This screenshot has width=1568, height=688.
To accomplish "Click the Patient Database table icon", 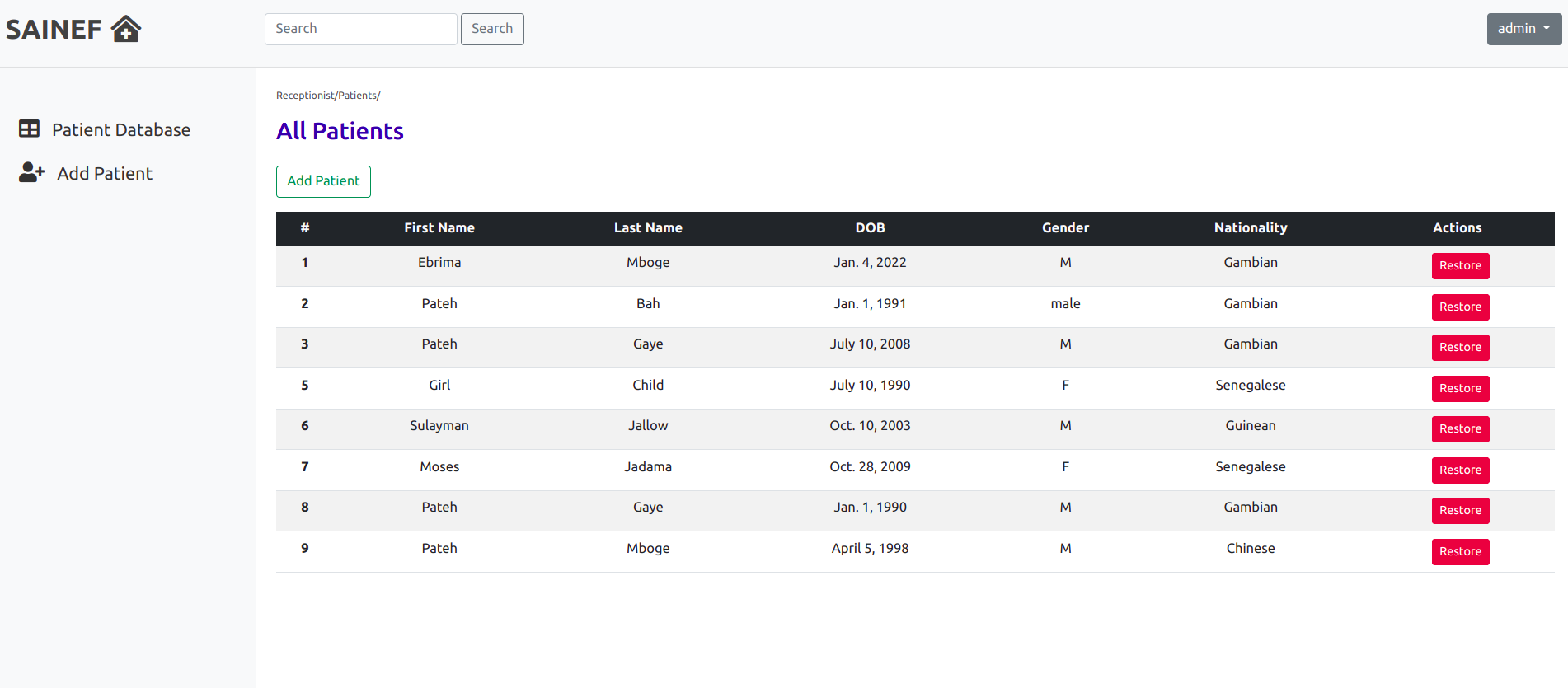I will coord(29,129).
